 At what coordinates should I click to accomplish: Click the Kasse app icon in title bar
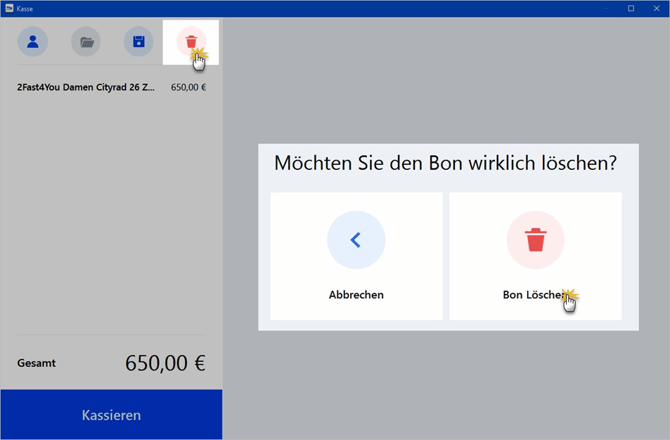pos(9,8)
